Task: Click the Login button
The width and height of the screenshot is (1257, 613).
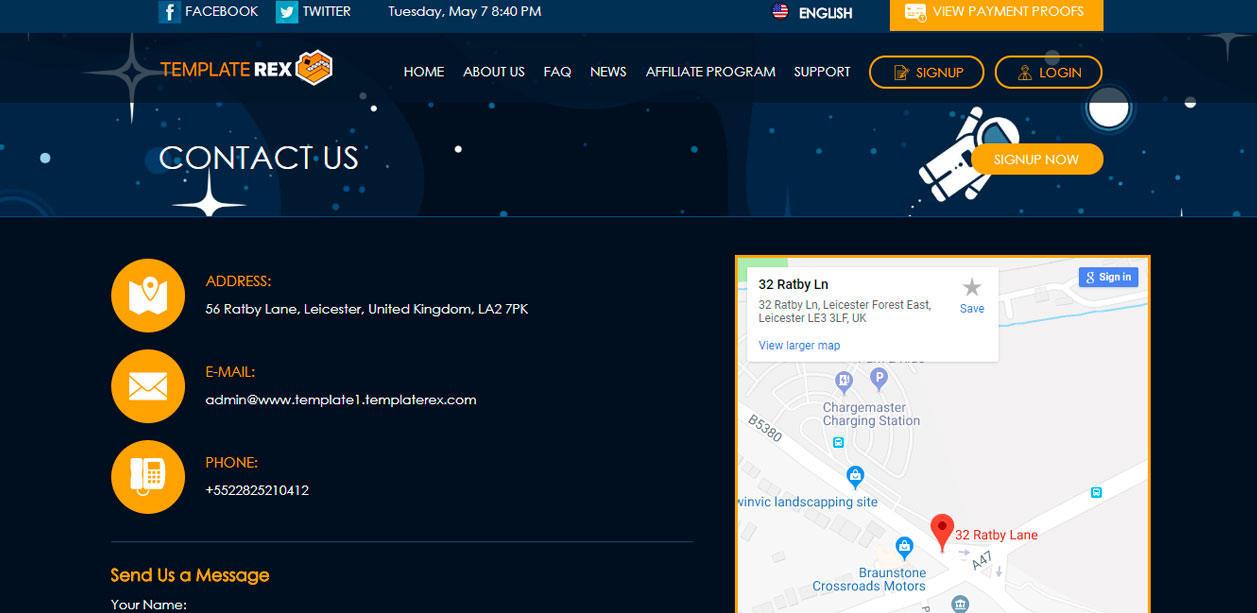Action: coord(1049,72)
